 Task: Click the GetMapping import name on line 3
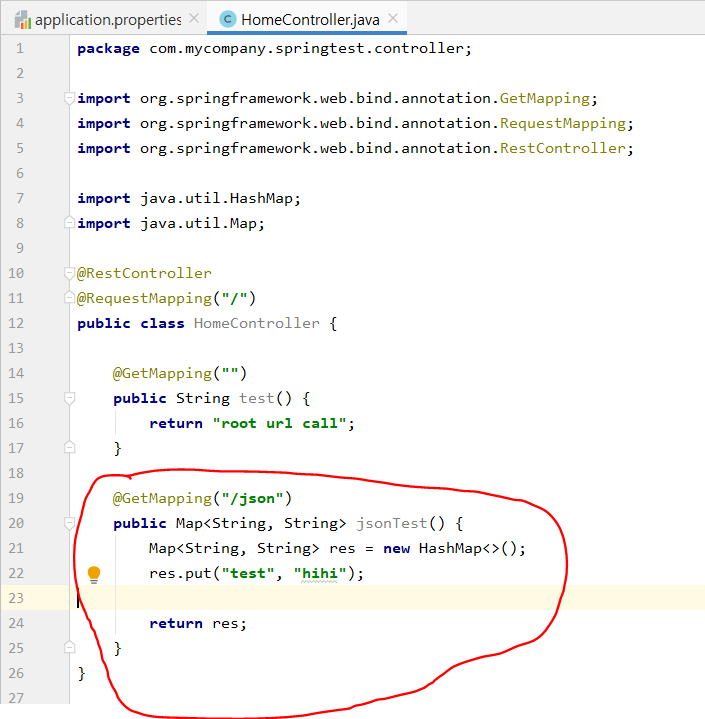pos(544,99)
